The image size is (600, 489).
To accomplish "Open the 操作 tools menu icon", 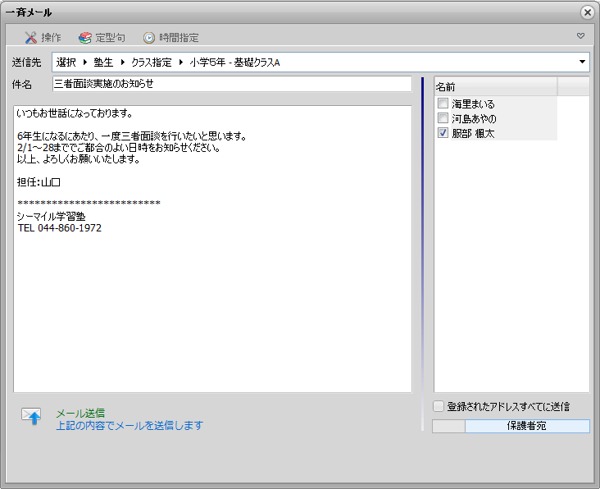I will click(30, 37).
